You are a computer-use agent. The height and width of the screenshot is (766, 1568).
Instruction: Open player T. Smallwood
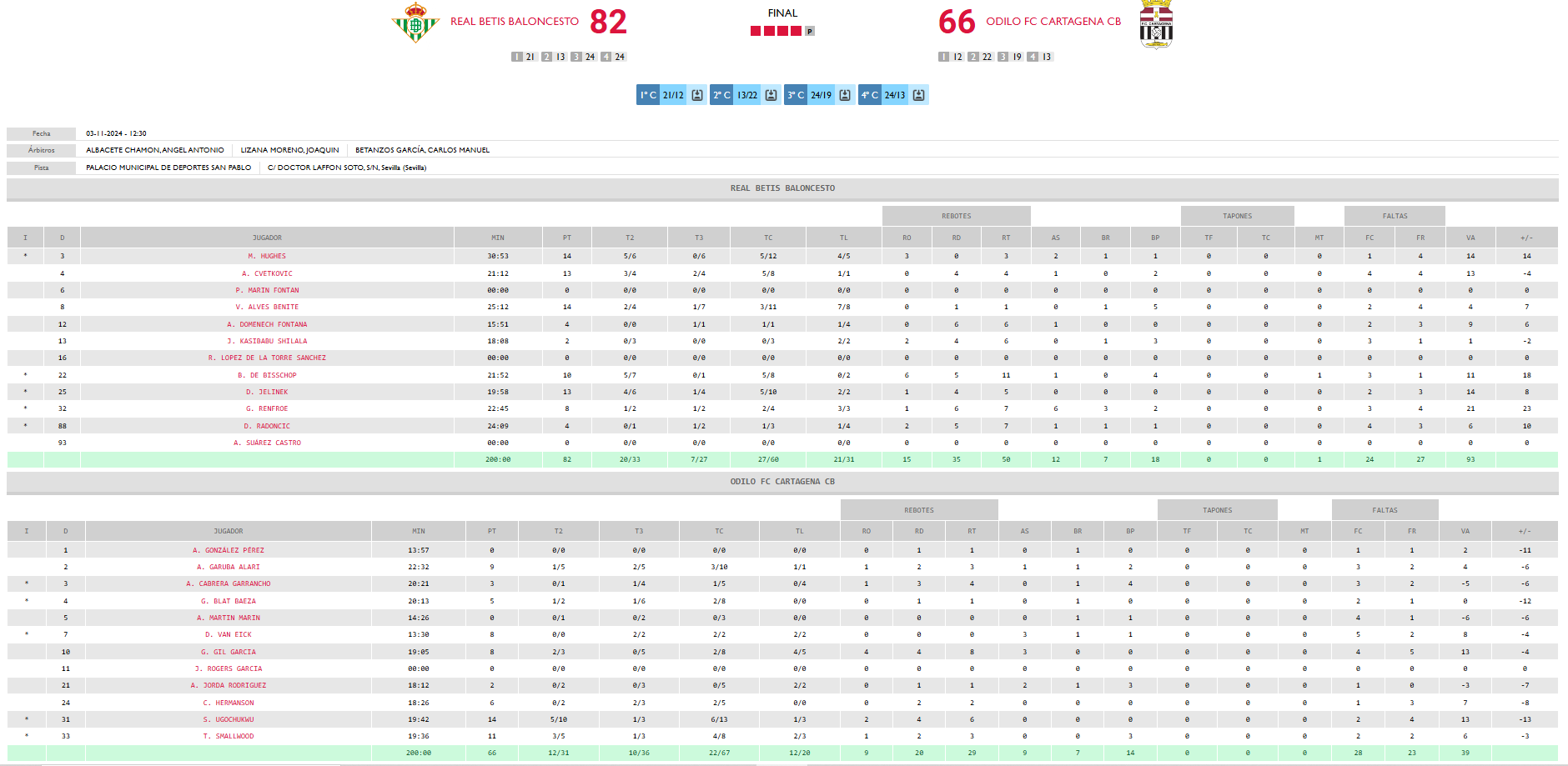pos(229,736)
